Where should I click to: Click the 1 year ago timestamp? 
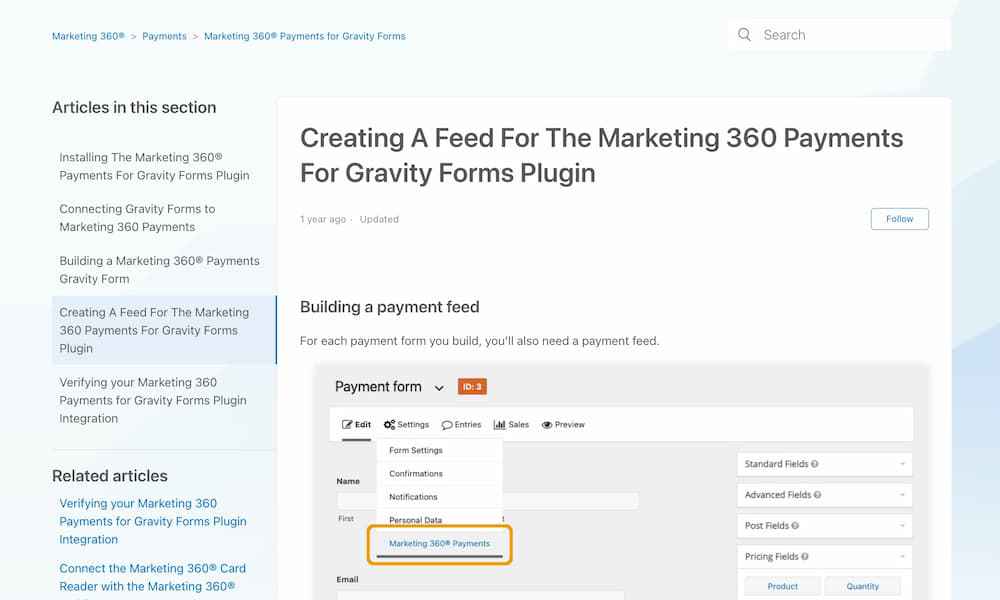click(x=323, y=219)
